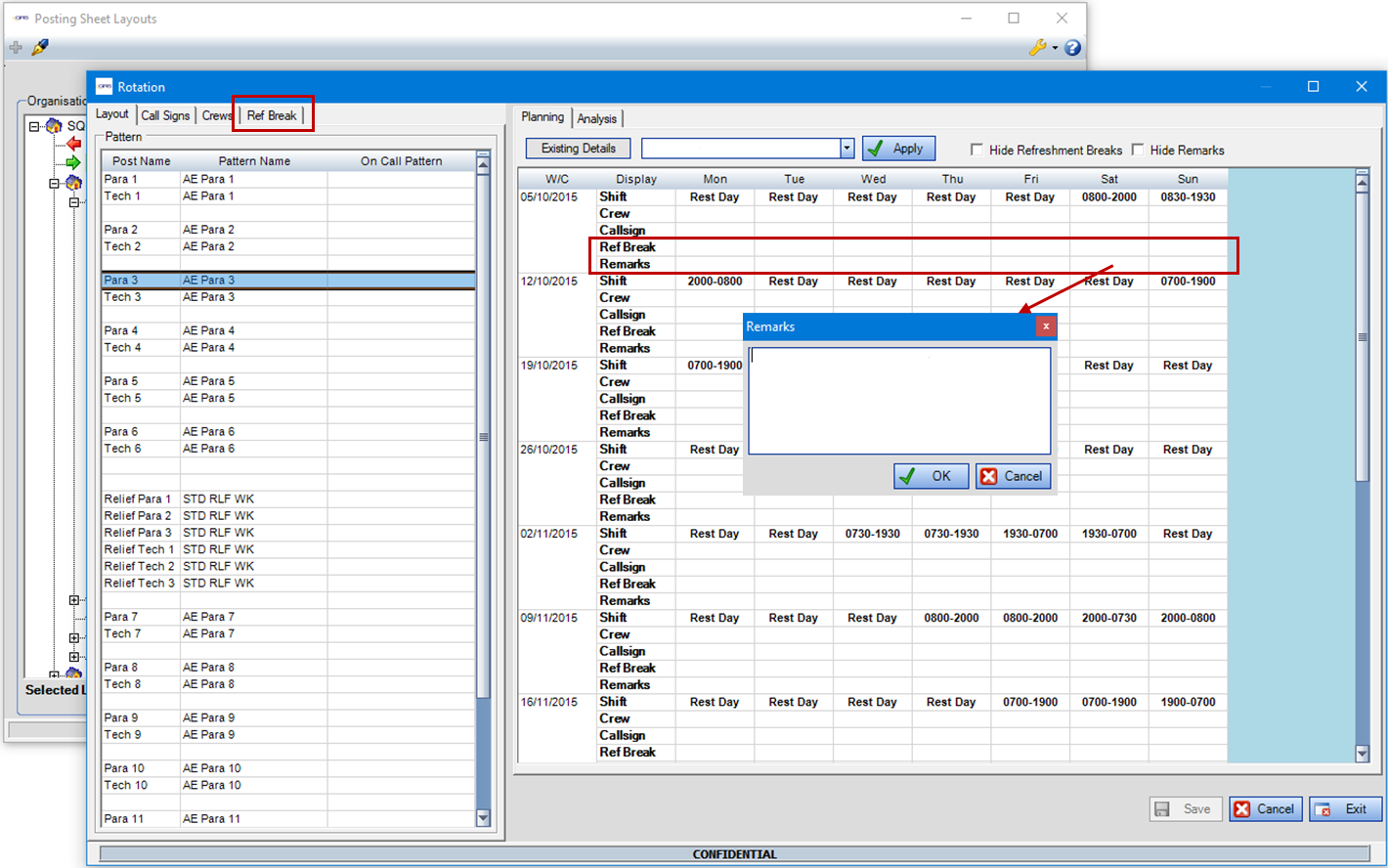This screenshot has width=1388, height=868.
Task: Close the Remarks popup with red X
Action: 1046,326
